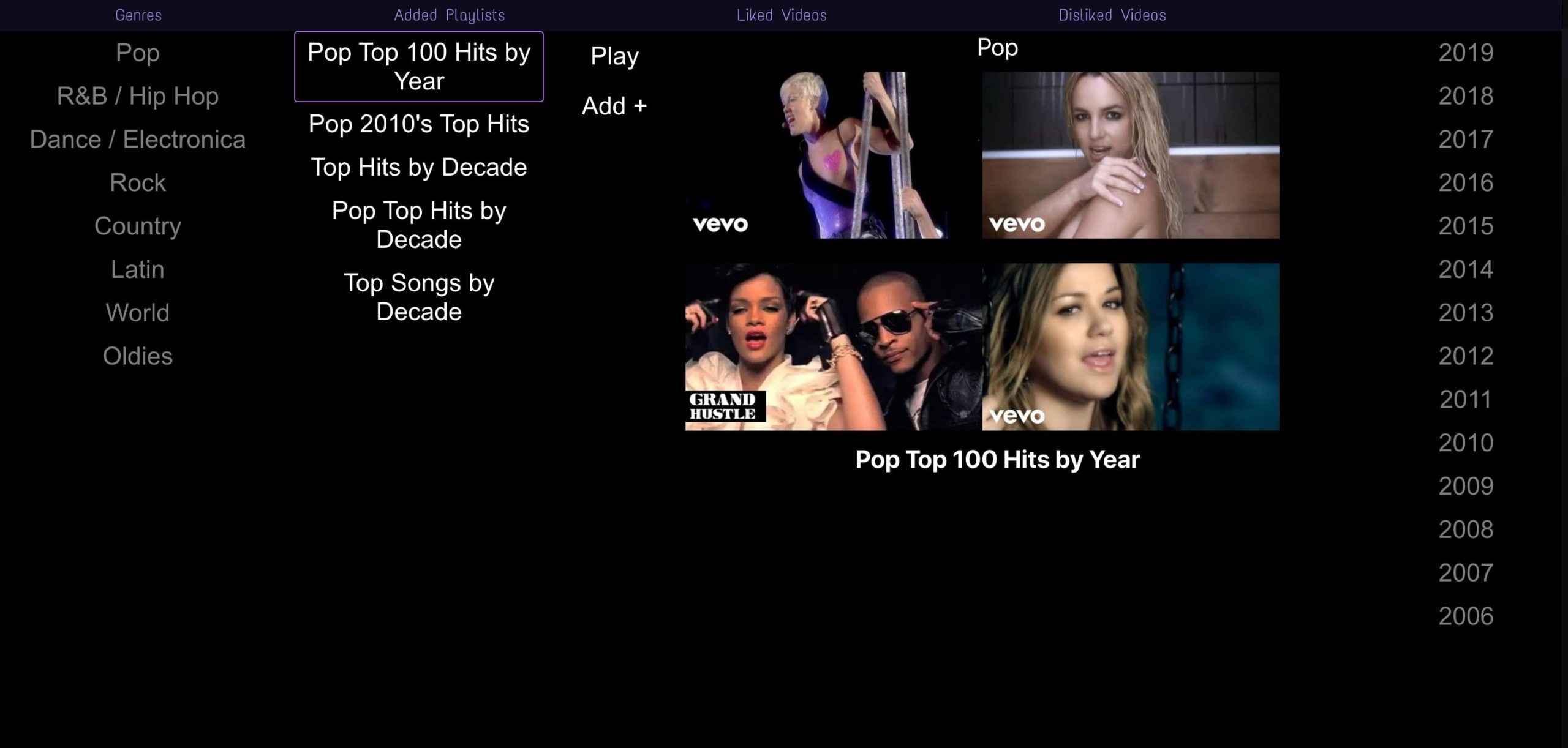Click the Play button
This screenshot has width=1568, height=748.
615,56
